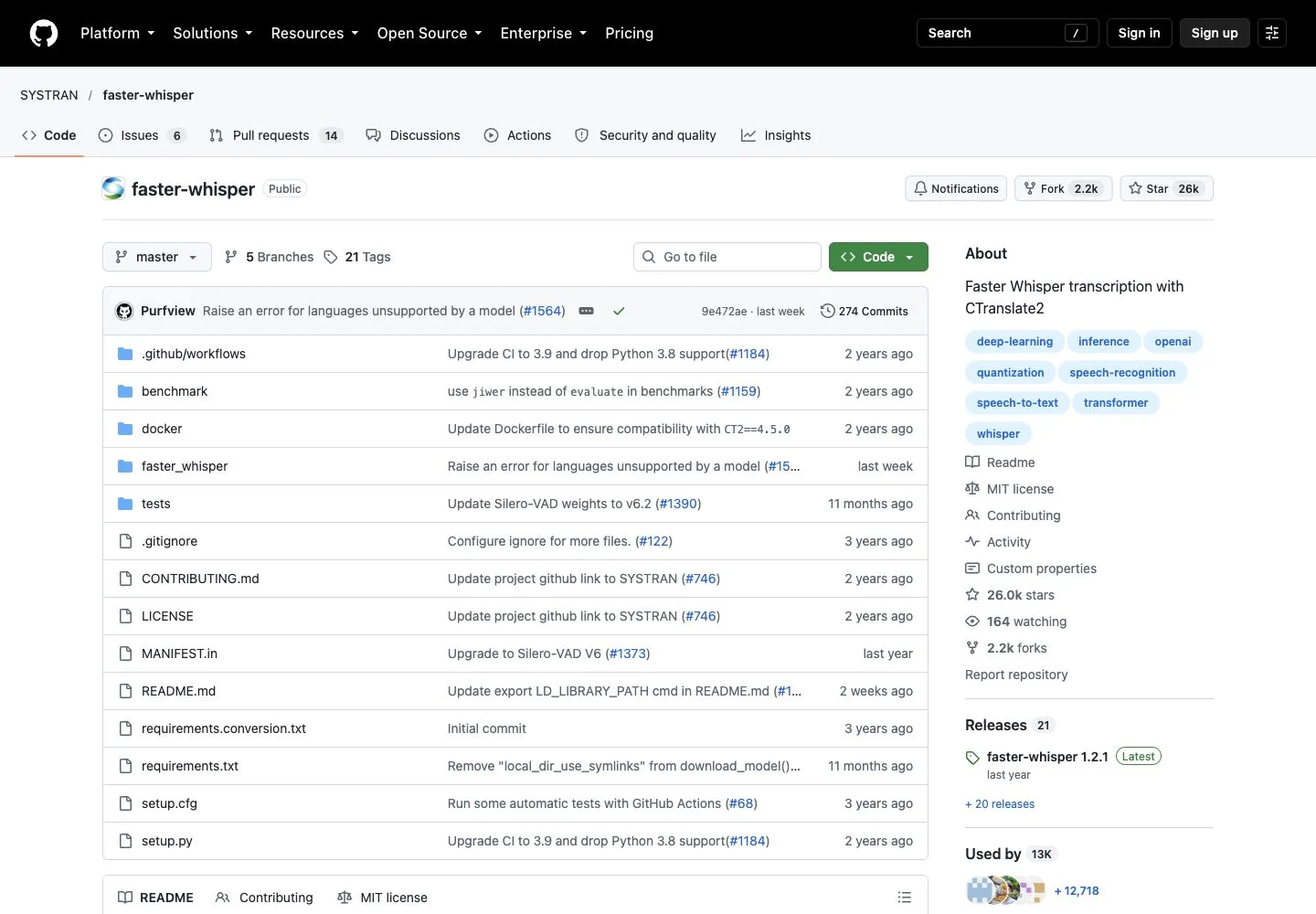Click the Used by avatars thumbnail
This screenshot has height=914, width=1316.
pyautogui.click(x=1005, y=890)
